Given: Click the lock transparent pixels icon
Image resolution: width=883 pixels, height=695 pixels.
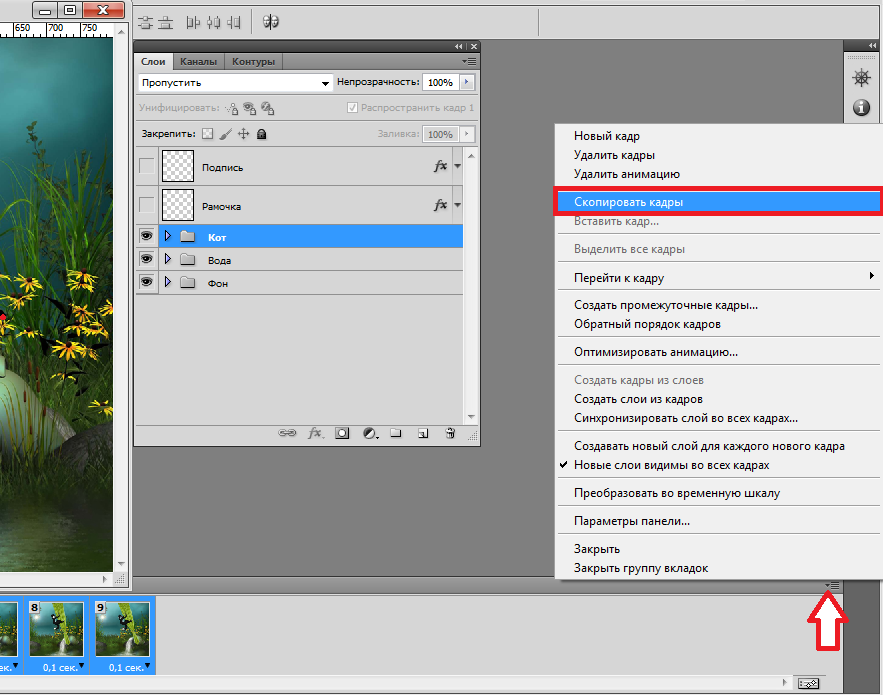Looking at the screenshot, I should 208,134.
